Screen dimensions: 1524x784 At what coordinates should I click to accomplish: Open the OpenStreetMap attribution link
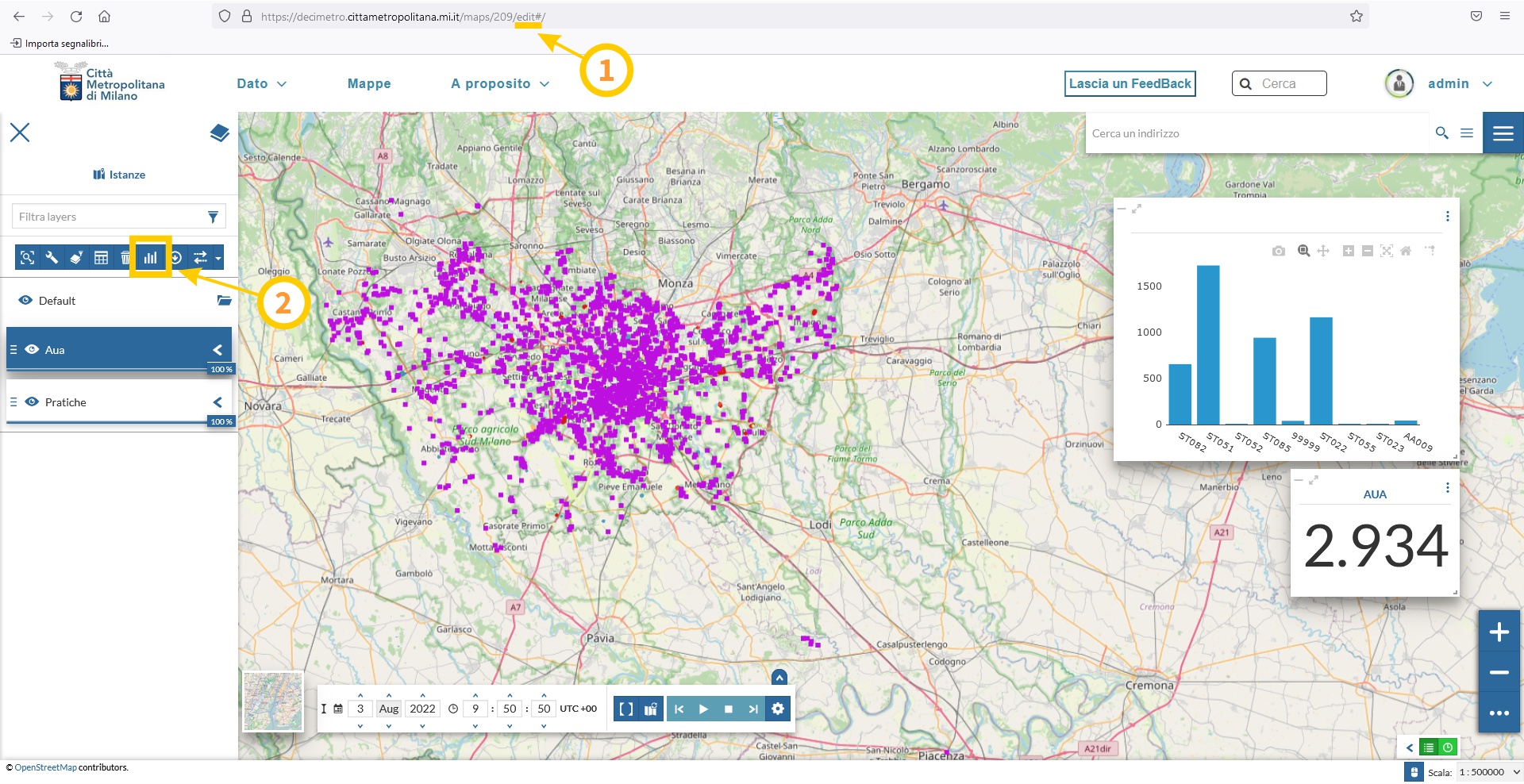pos(45,767)
